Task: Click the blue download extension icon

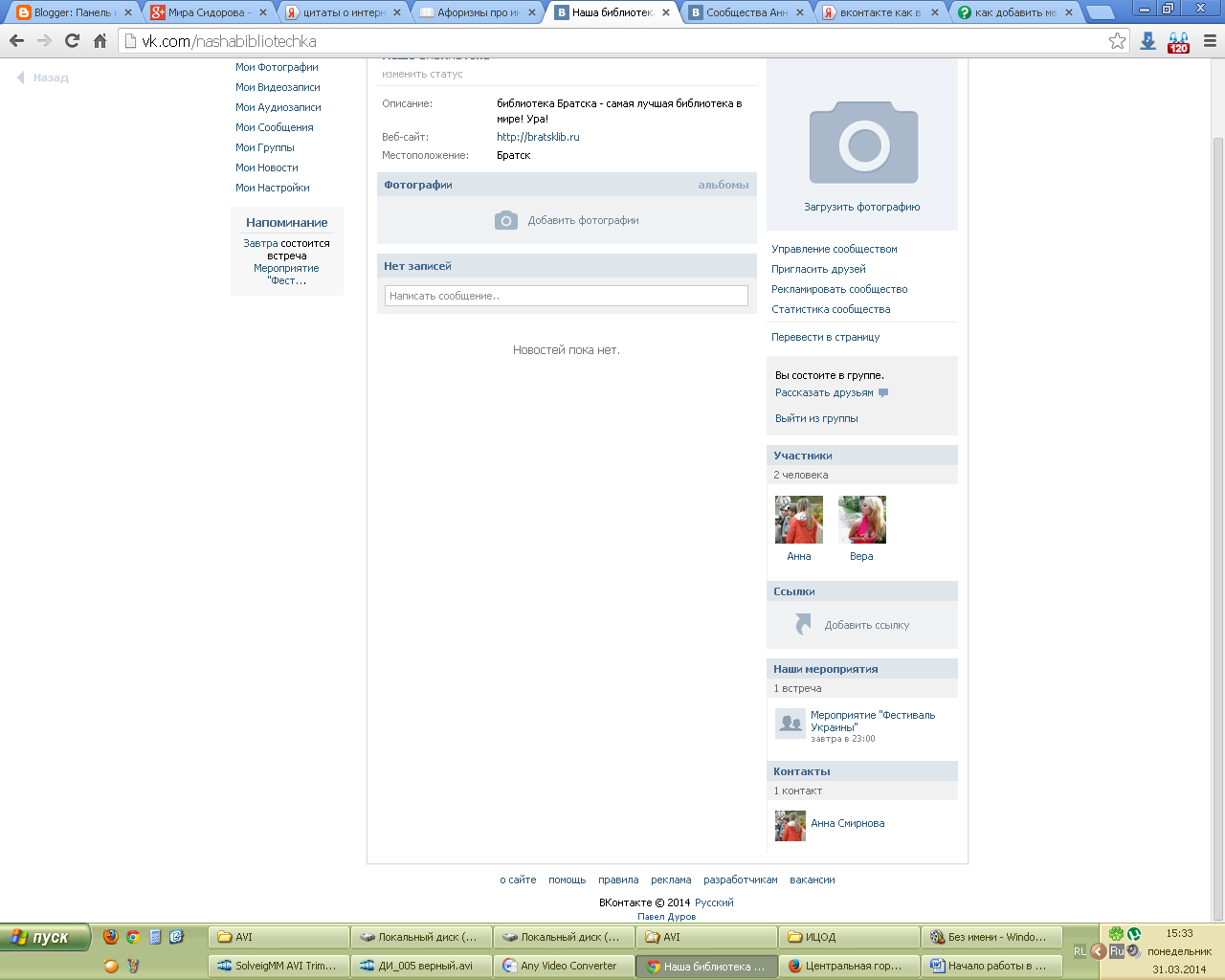Action: [x=1147, y=41]
